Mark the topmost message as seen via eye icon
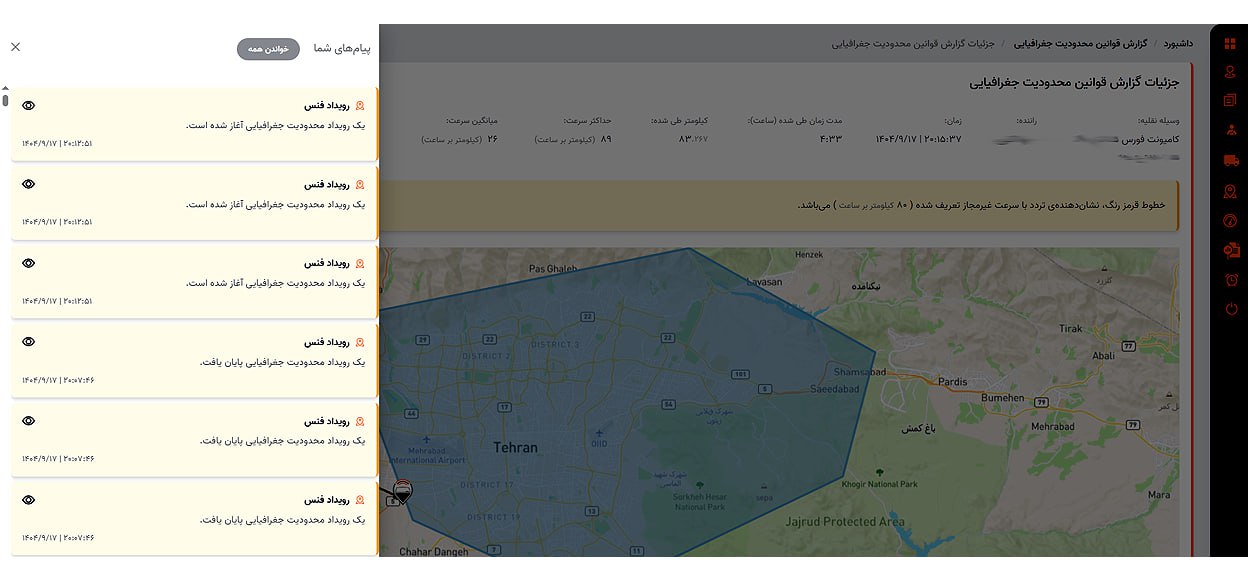 29,105
